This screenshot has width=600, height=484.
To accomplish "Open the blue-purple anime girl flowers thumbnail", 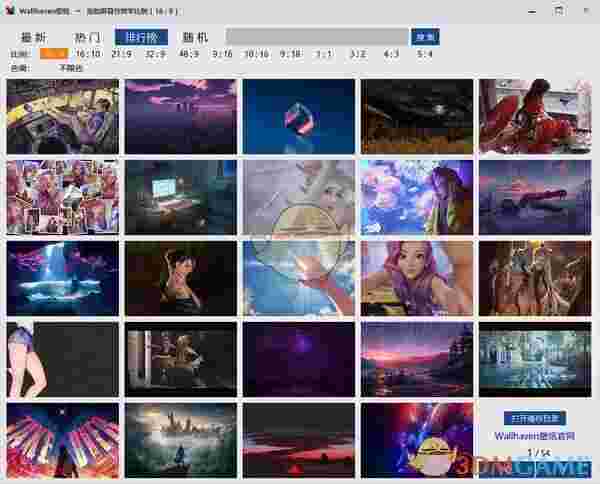I will point(417,197).
